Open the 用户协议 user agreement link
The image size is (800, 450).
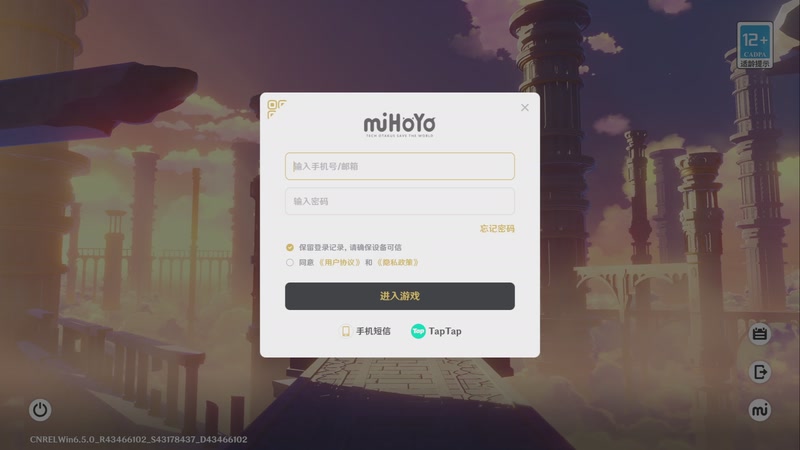[x=339, y=262]
